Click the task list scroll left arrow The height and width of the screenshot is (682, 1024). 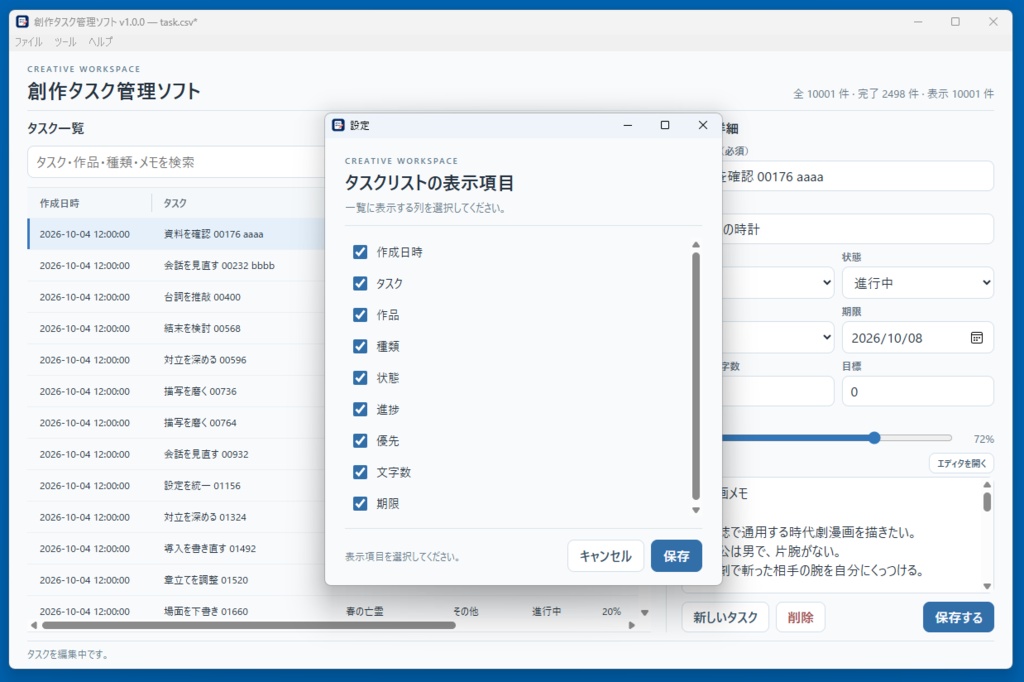pos(33,625)
